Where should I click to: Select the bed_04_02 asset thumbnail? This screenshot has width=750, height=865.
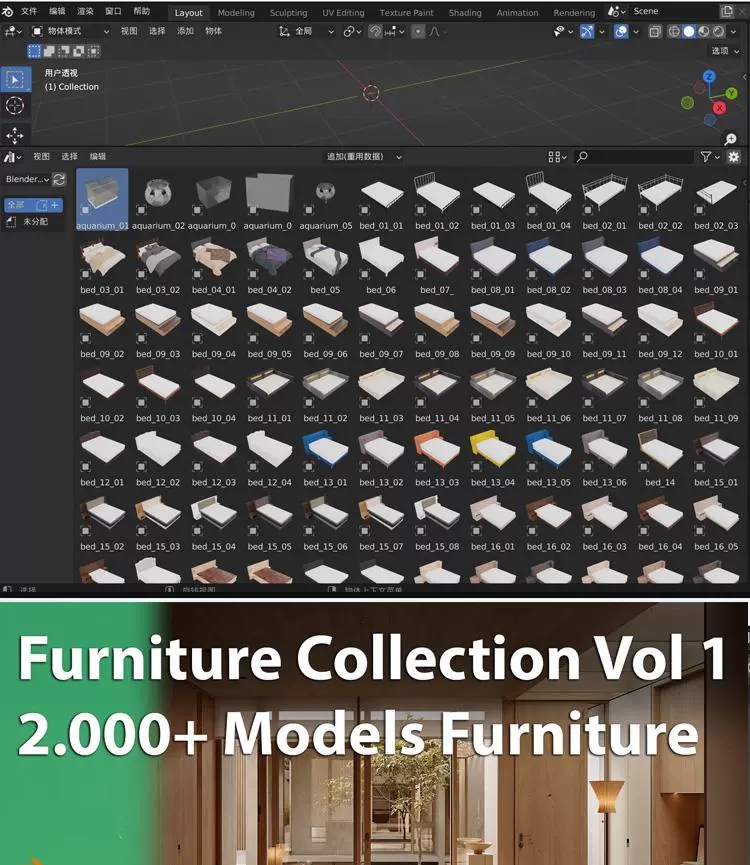(270, 259)
